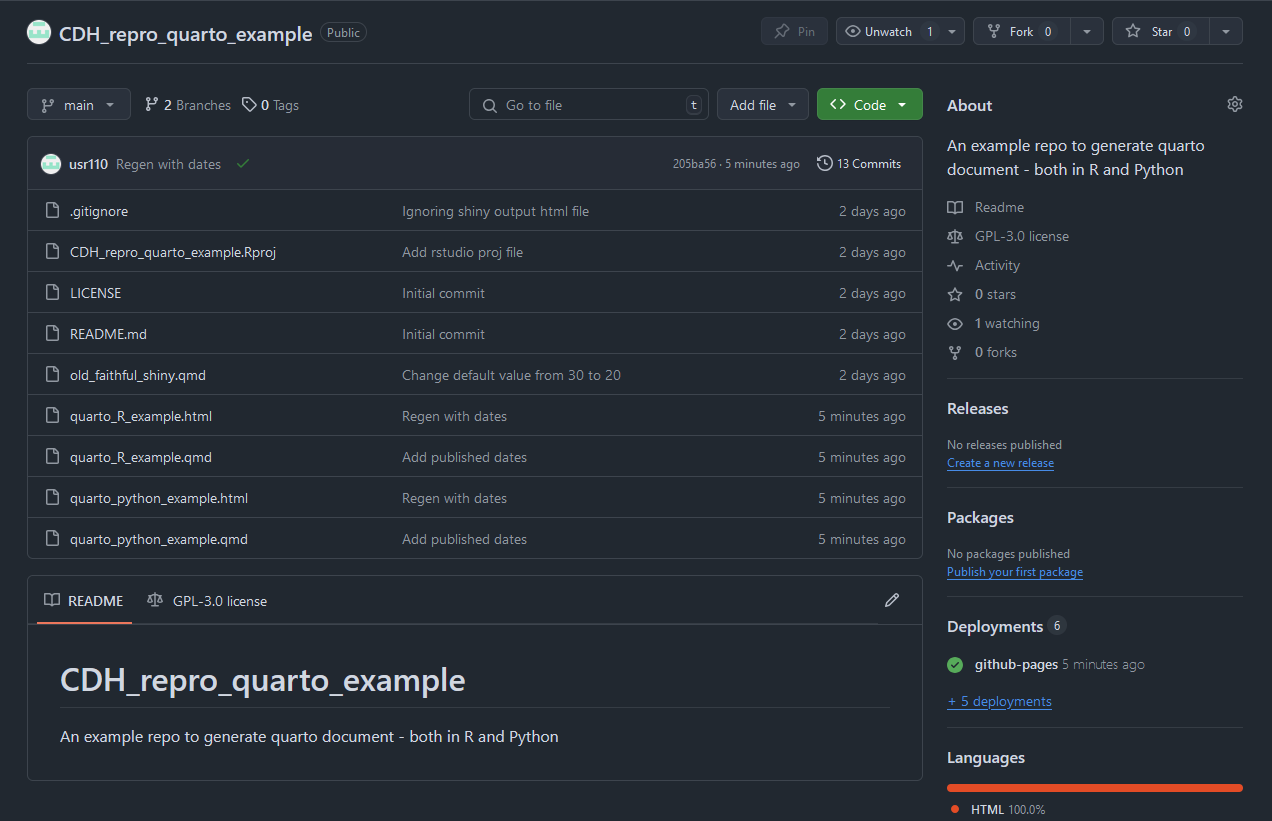Select the README tab
Screen dimensions: 1272x821
84,601
